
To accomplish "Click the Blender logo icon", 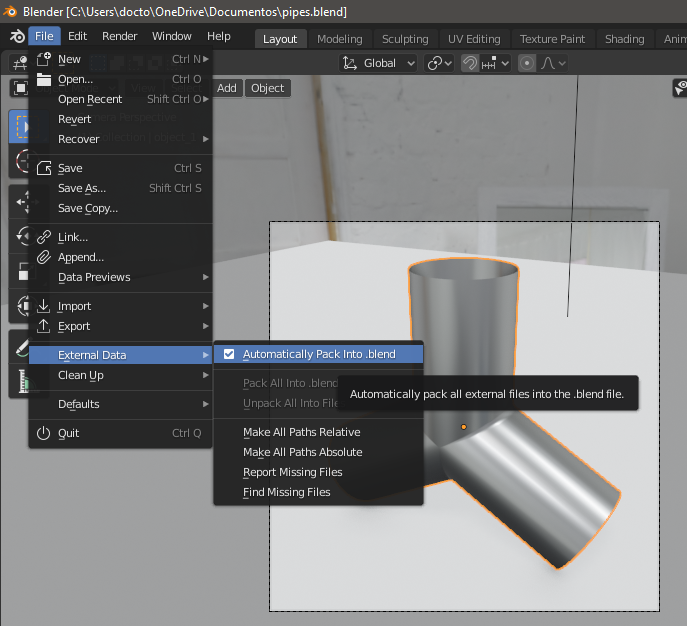I will coord(16,37).
